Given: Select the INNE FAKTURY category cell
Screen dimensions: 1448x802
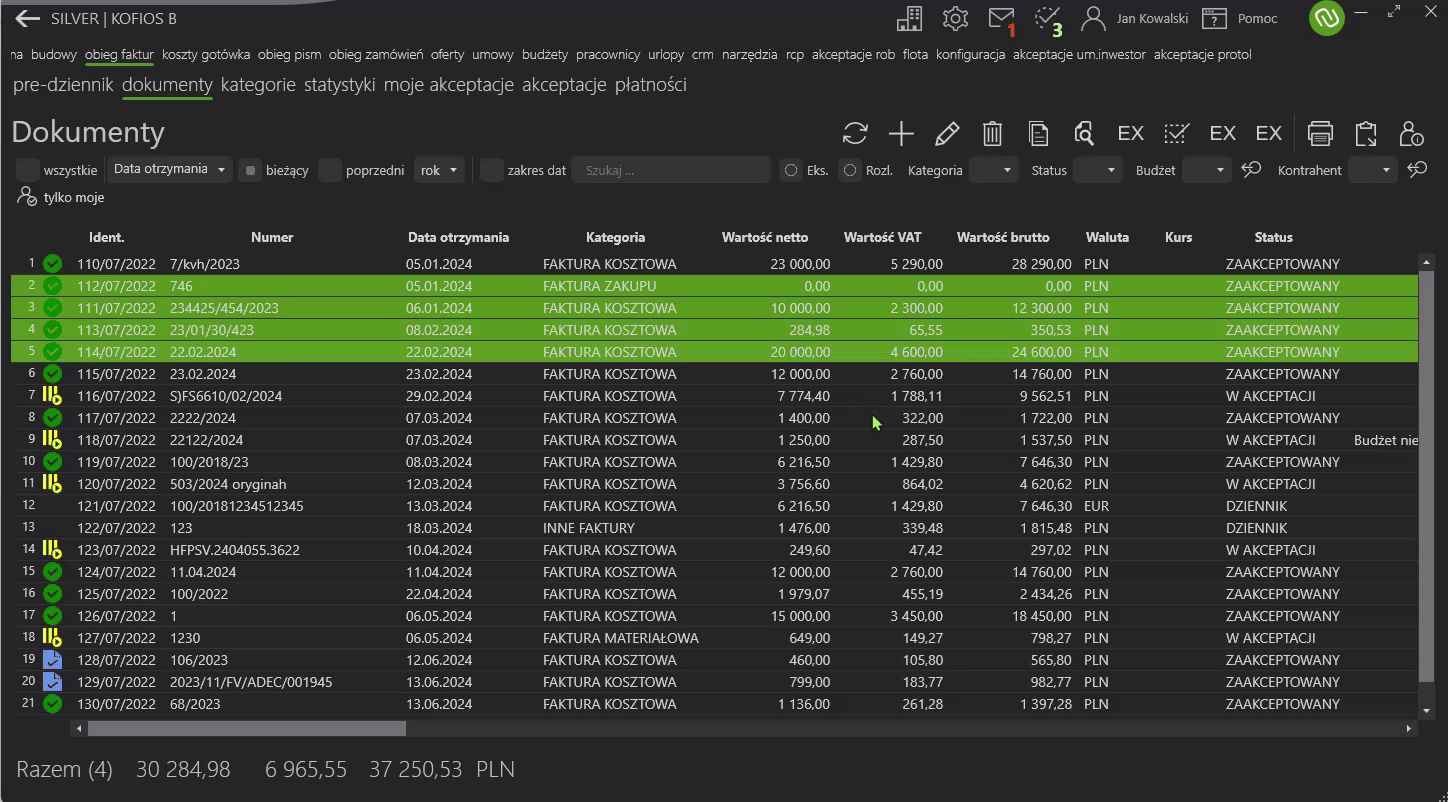Looking at the screenshot, I should click(589, 528).
